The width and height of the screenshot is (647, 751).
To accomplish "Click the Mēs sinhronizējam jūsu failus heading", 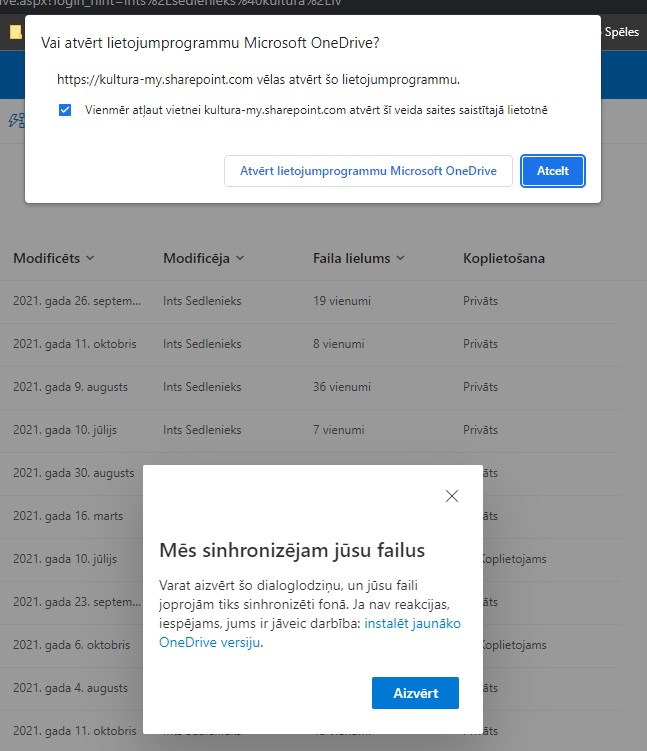I will pyautogui.click(x=292, y=550).
